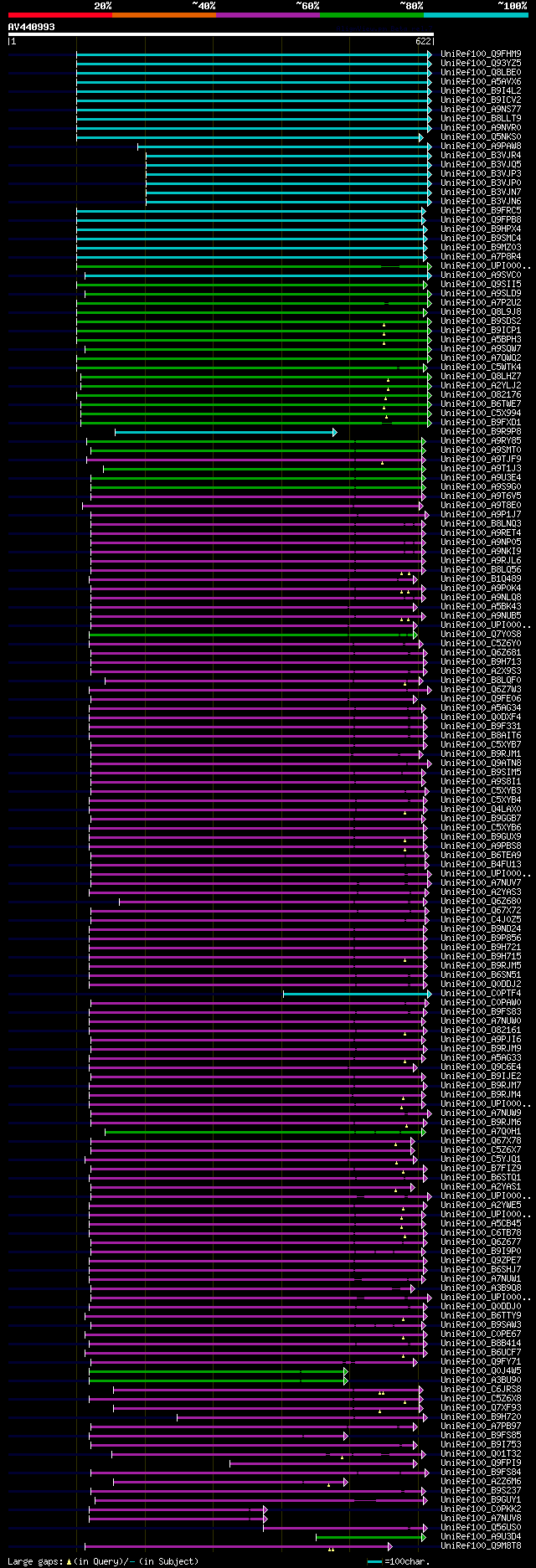Select the UniRef100_B9FXD1 label
536x1568 pixels.
481,423
